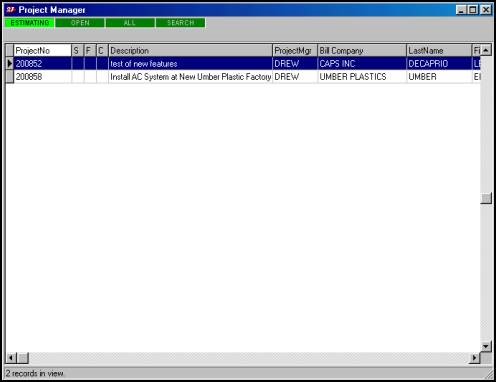Image resolution: width=496 pixels, height=382 pixels.
Task: Click row selector for 200858
Action: (x=10, y=77)
